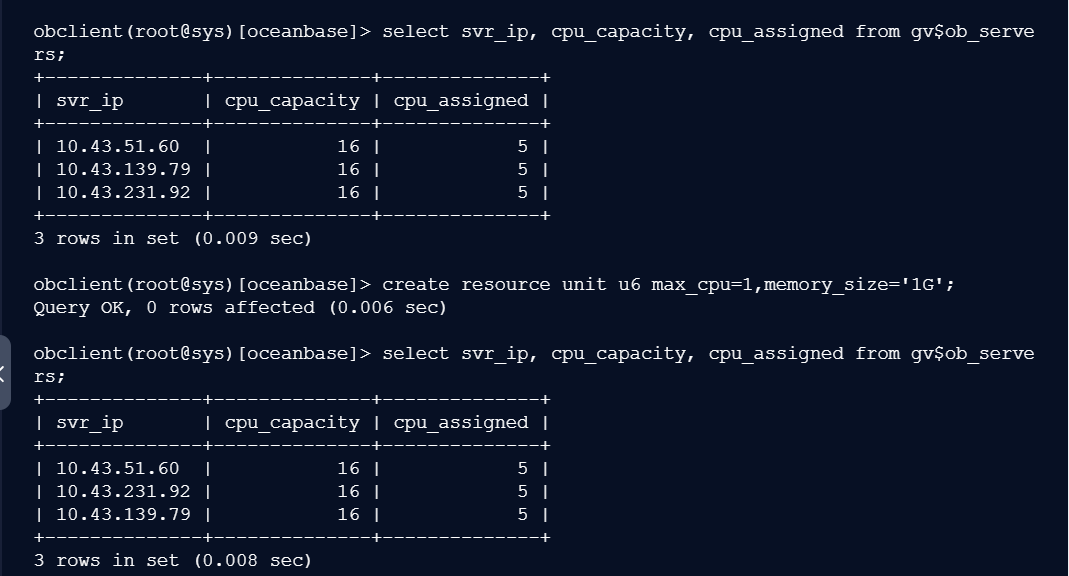The width and height of the screenshot is (1069, 576).
Task: Click 10.43.51.60 in the first result table
Action: 118,147
